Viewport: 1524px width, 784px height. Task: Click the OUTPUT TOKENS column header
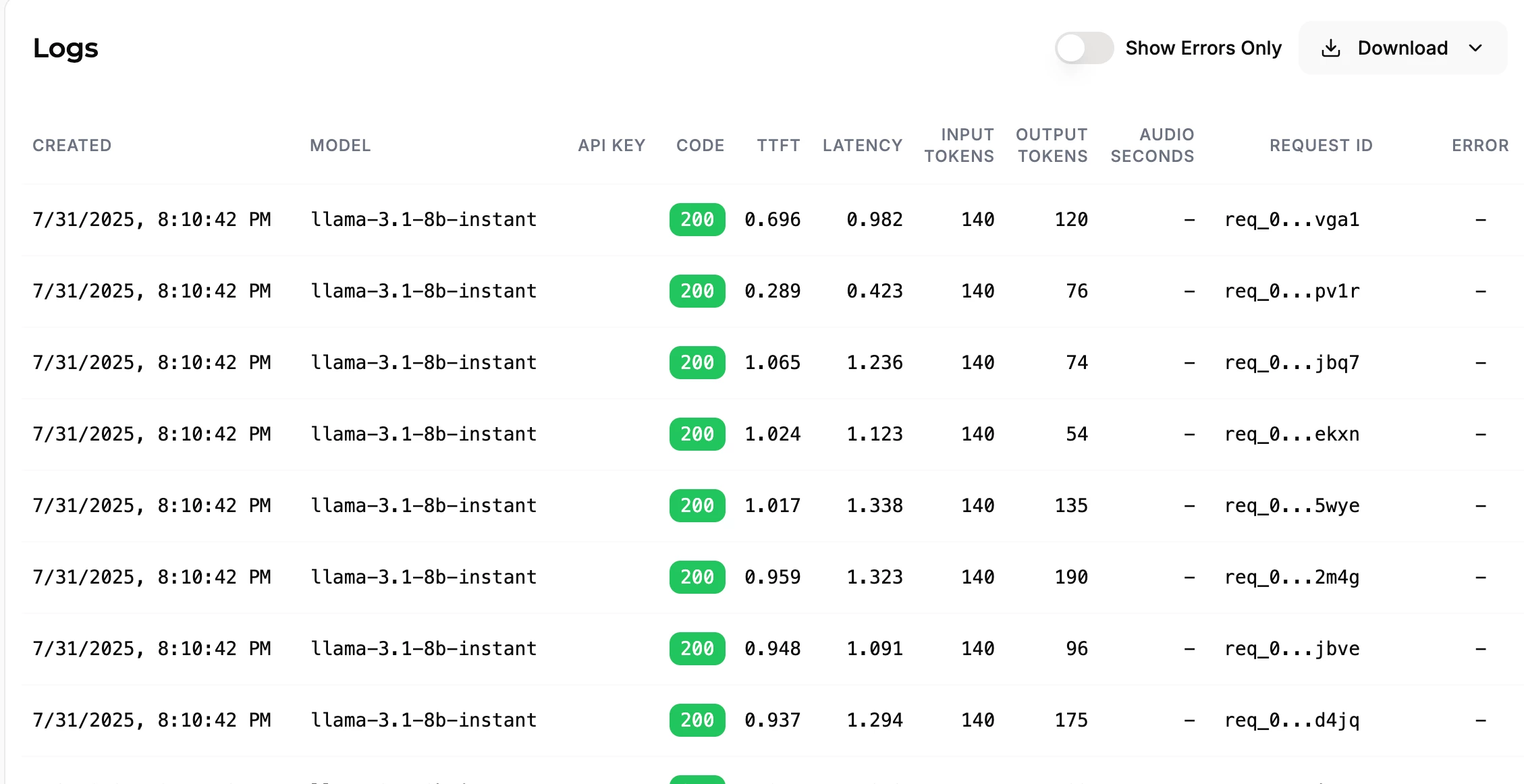click(1052, 145)
